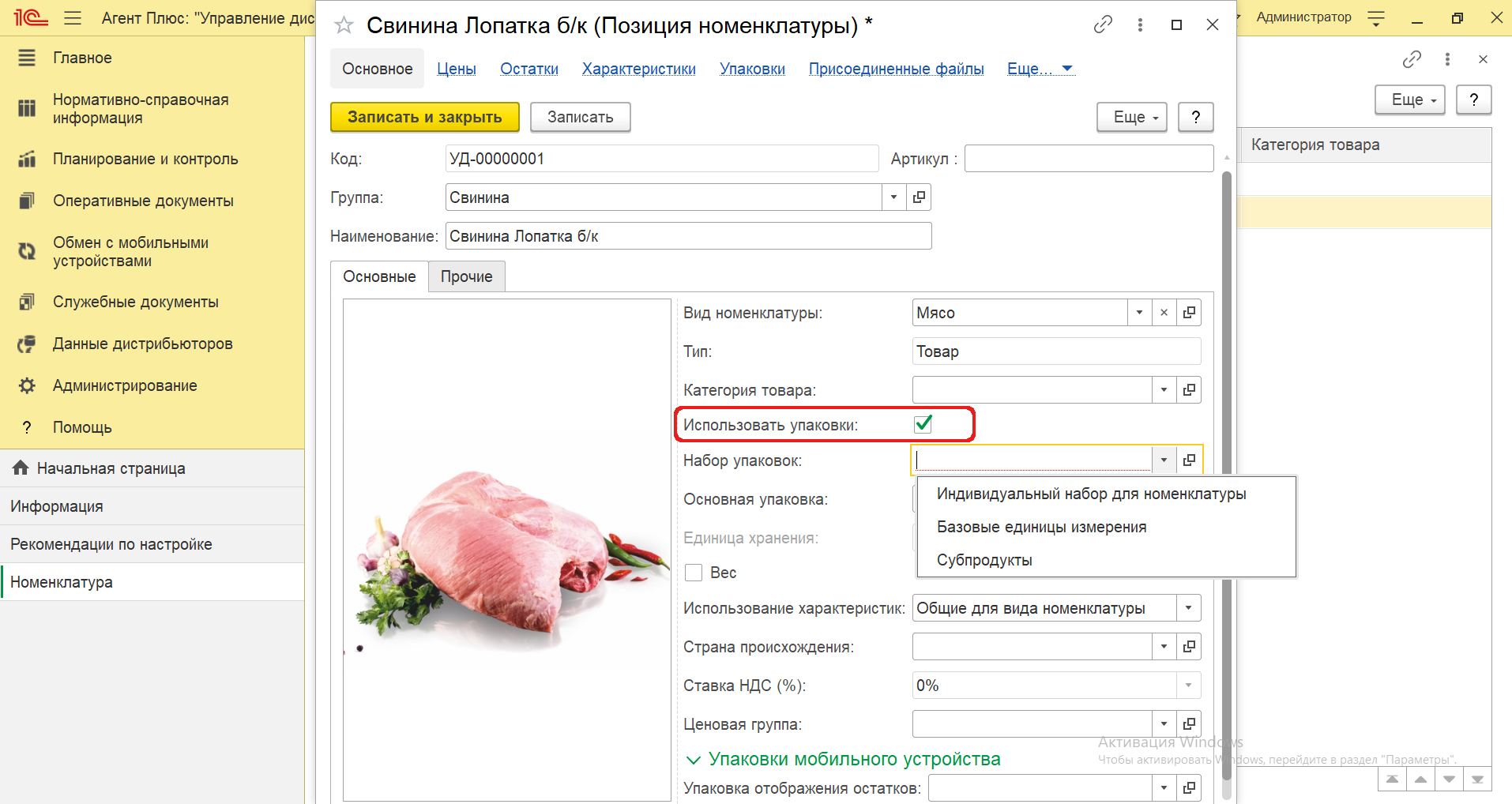
Task: Open Категория товара linked item form icon
Action: click(x=1189, y=390)
